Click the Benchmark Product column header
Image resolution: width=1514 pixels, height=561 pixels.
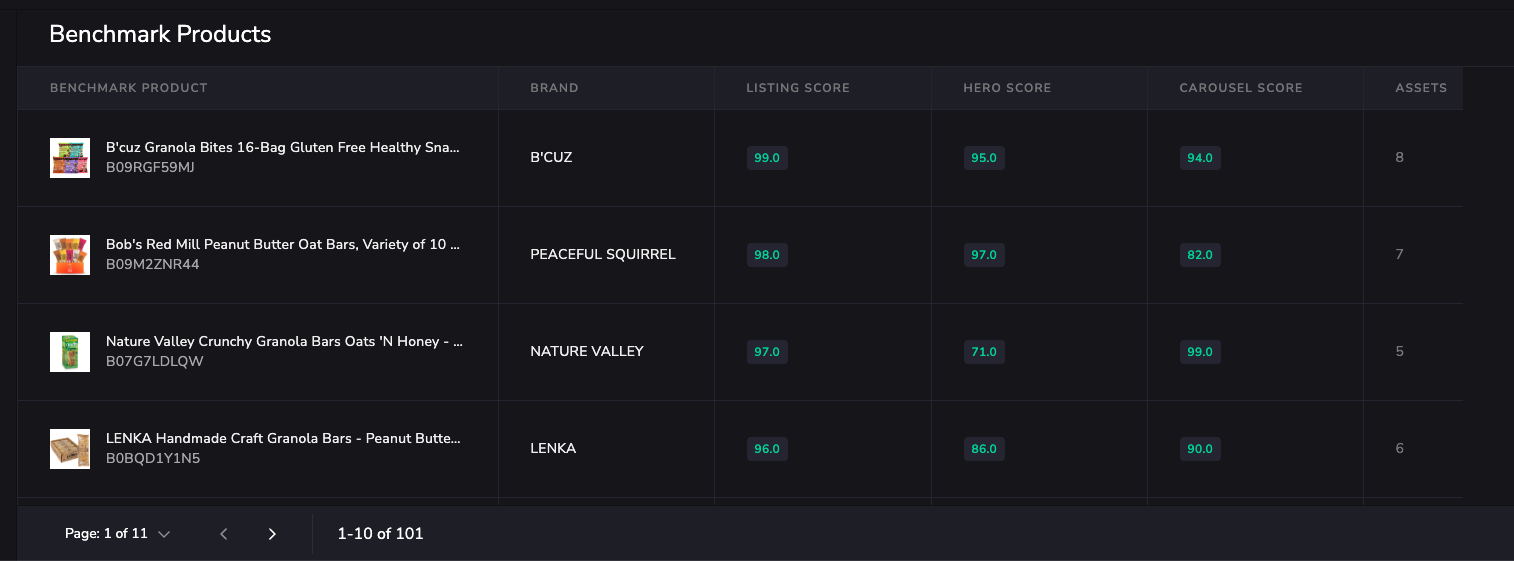(x=129, y=88)
